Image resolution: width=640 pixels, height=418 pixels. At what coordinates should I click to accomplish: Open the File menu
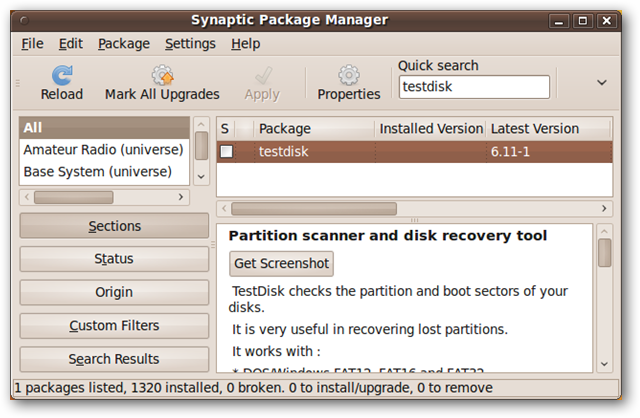32,44
